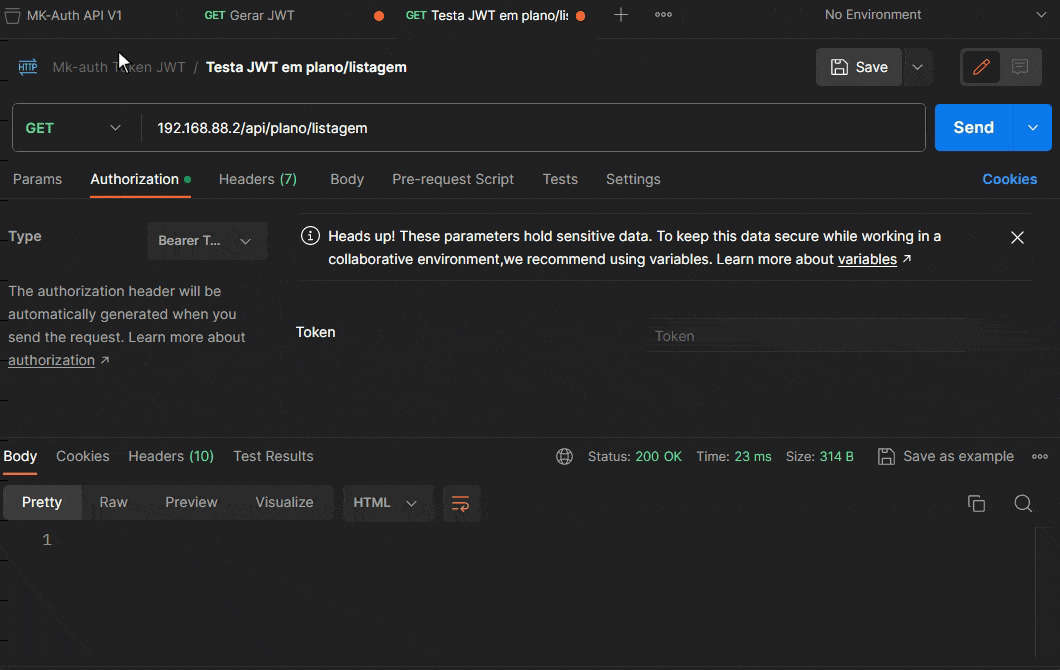Open the comments icon
The image size is (1060, 670).
(1020, 67)
